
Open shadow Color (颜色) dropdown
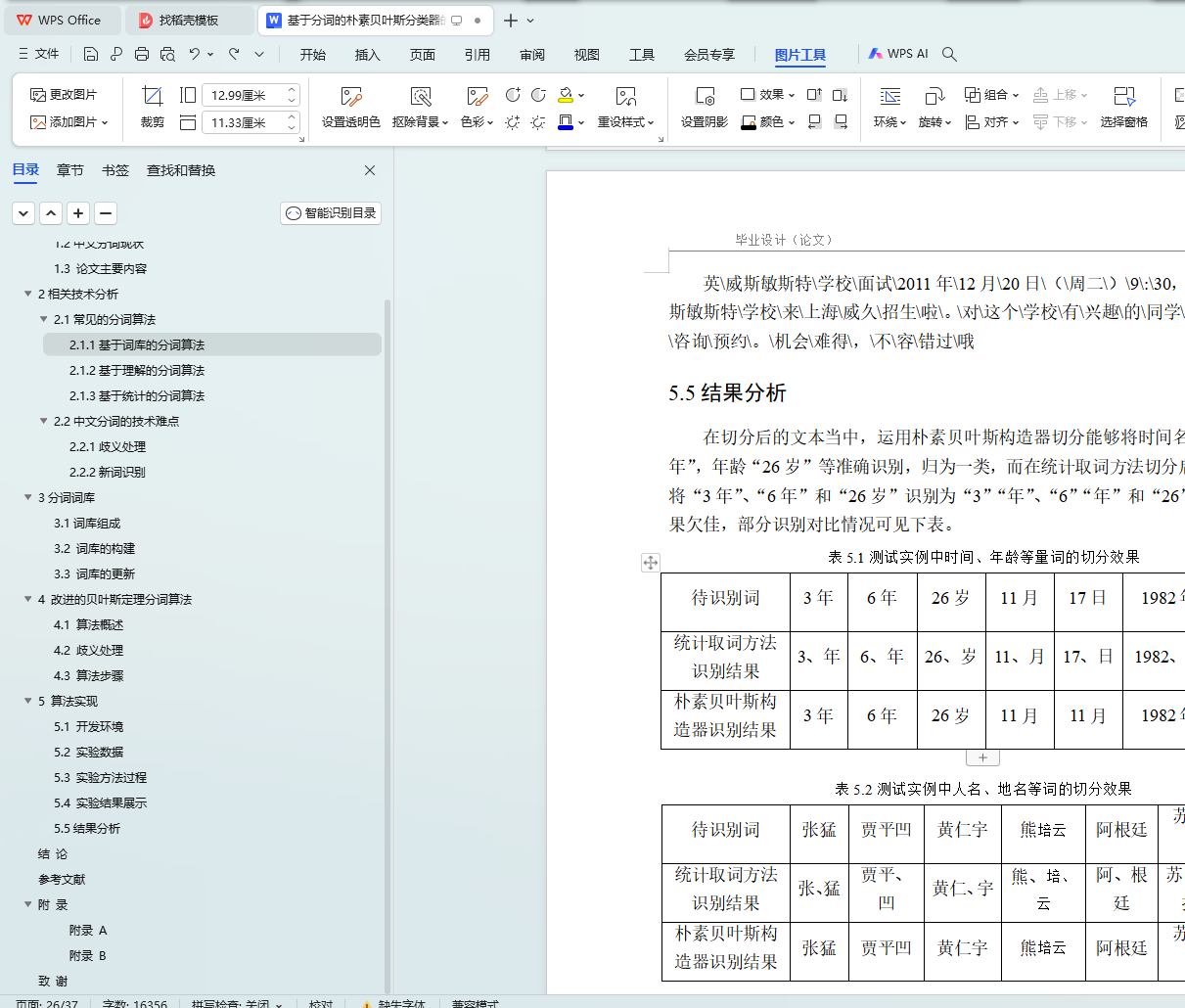tap(768, 122)
